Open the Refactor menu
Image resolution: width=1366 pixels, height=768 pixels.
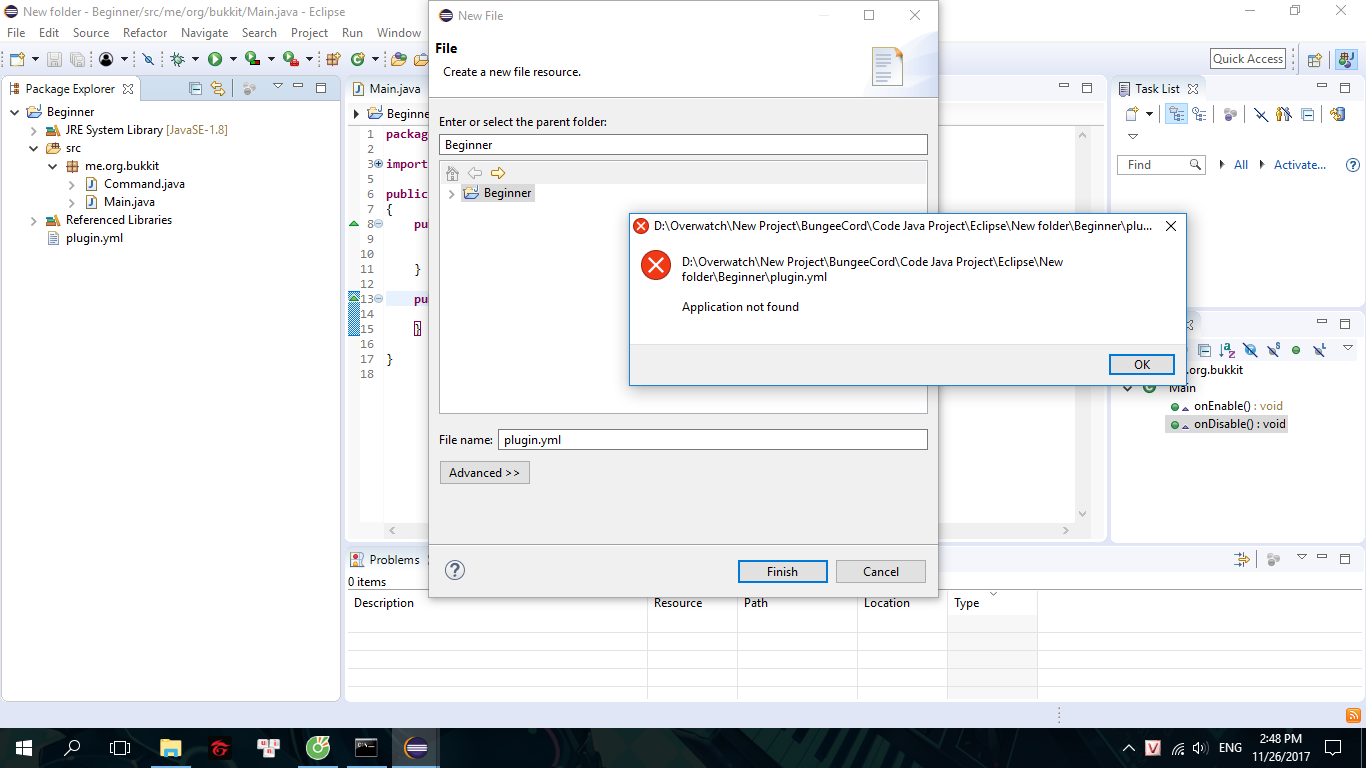(x=145, y=33)
